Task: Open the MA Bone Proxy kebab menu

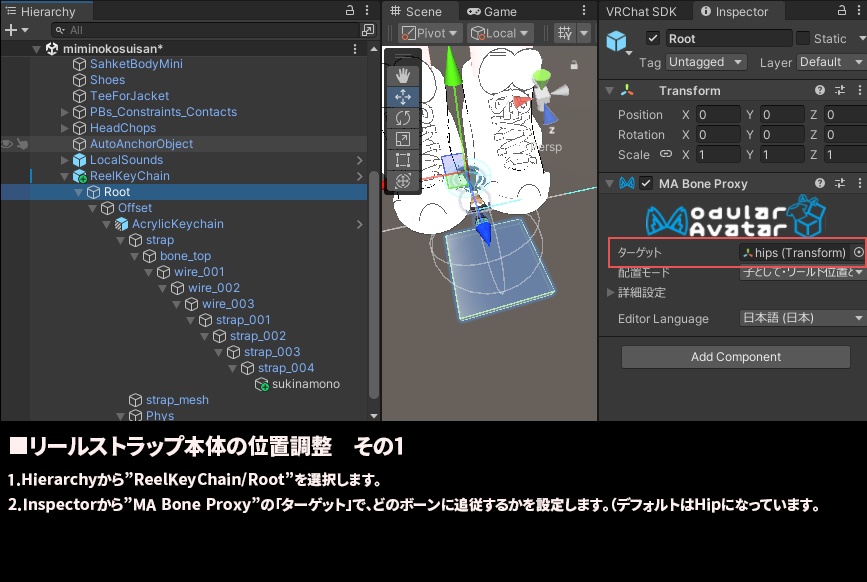Action: coord(860,183)
